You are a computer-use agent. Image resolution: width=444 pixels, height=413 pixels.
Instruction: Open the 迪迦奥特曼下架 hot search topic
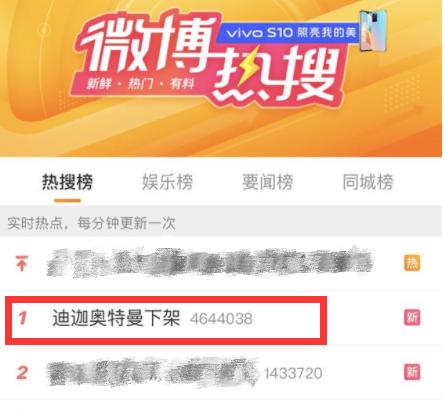tap(116, 318)
